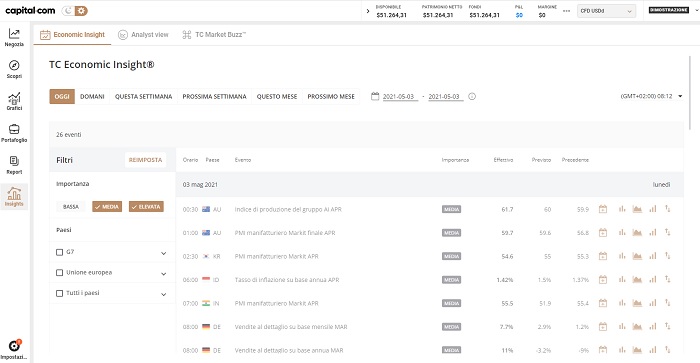The width and height of the screenshot is (700, 363).
Task: Select QUESTA SETTIMANA date filter
Action: [x=143, y=96]
